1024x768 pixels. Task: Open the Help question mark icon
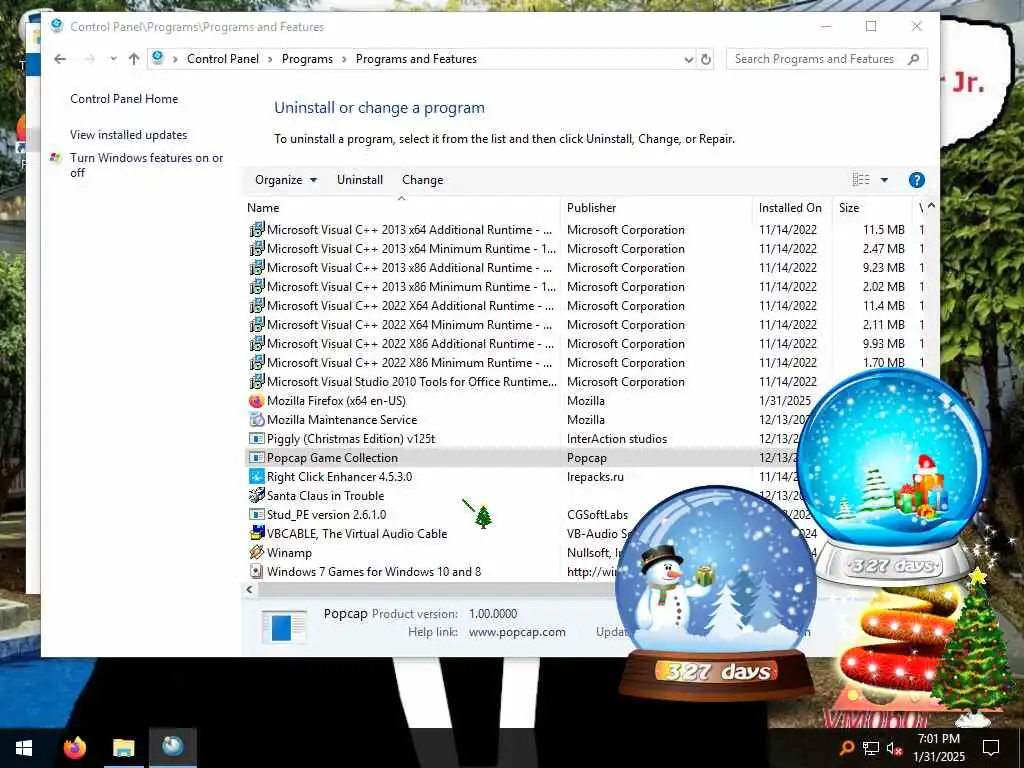[916, 180]
